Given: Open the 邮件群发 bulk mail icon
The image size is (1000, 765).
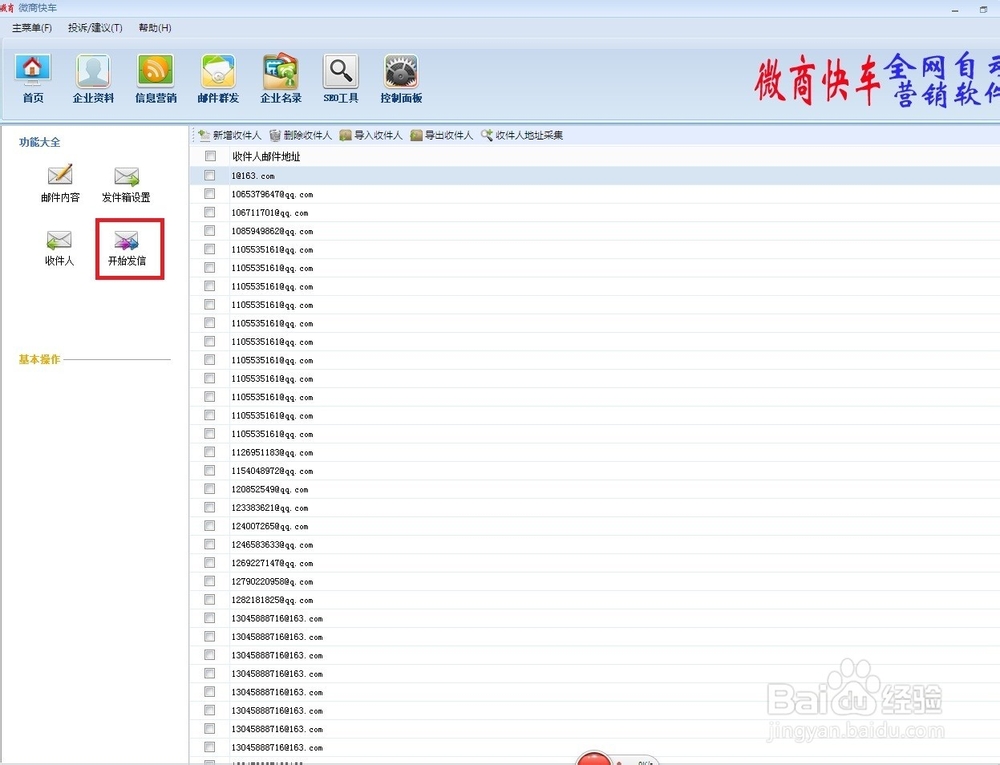Looking at the screenshot, I should tap(218, 79).
